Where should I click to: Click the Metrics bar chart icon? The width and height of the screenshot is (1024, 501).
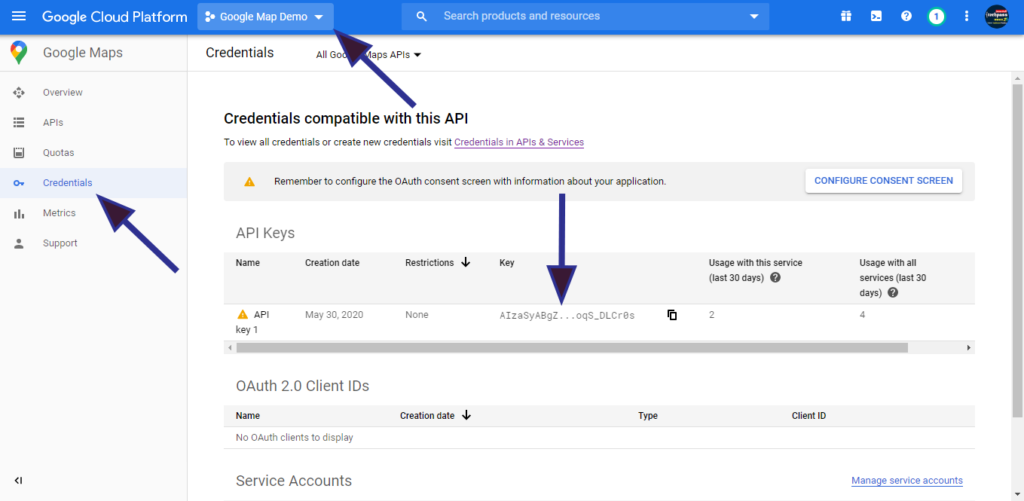[19, 214]
